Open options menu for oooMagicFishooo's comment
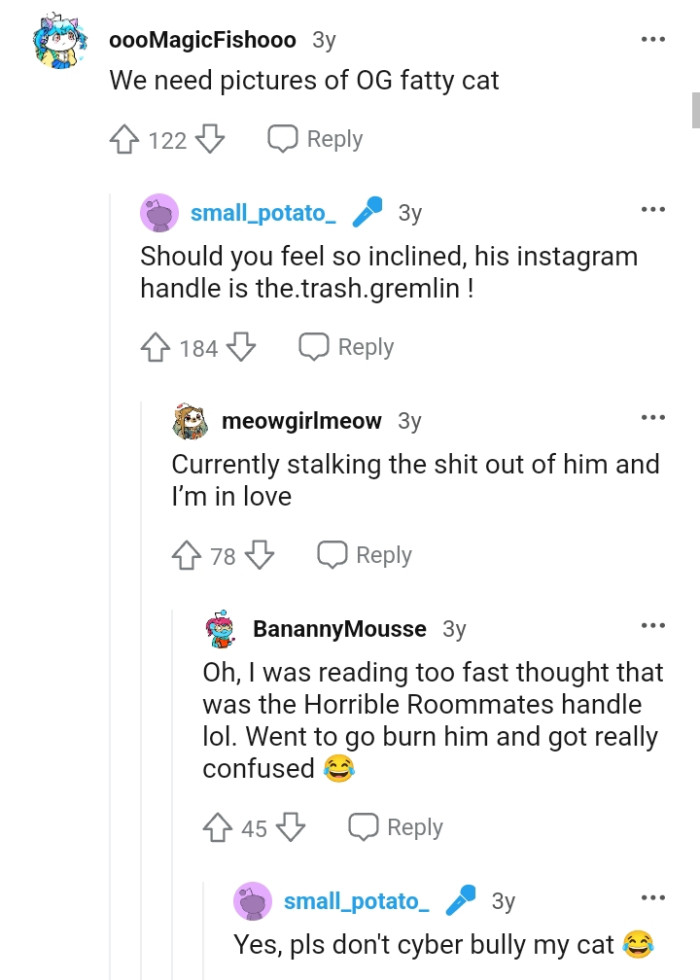700x980 pixels. pos(652,40)
